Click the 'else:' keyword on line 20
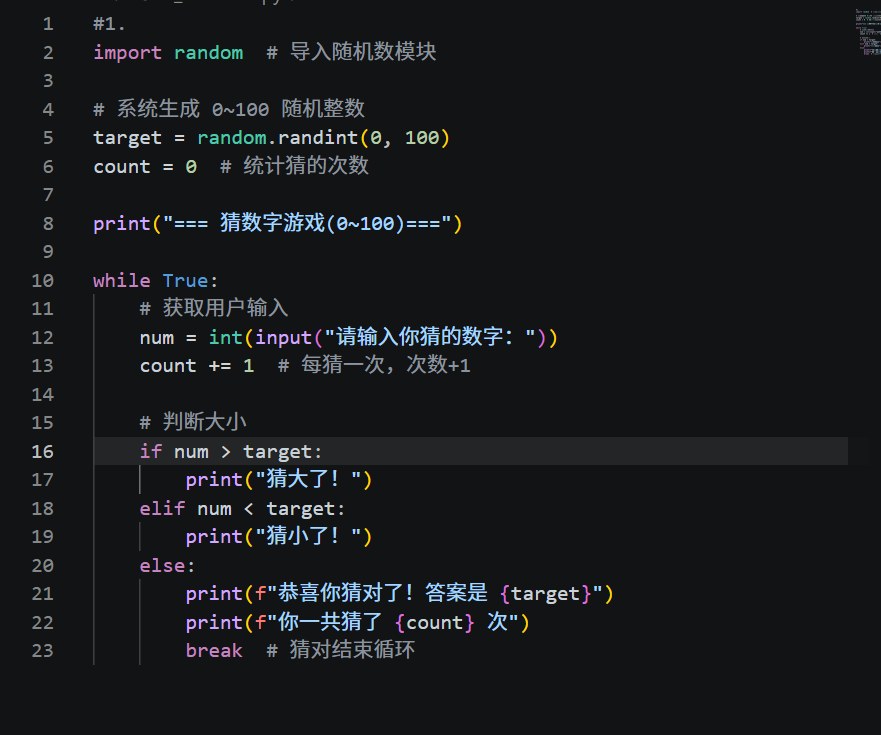The height and width of the screenshot is (735, 881). click(x=167, y=565)
